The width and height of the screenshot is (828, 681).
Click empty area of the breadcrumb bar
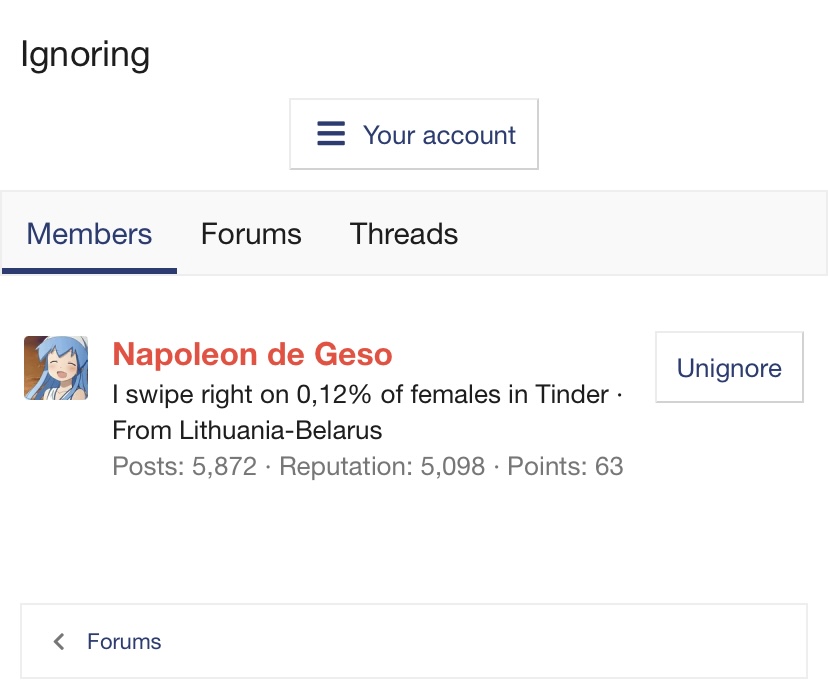click(480, 642)
